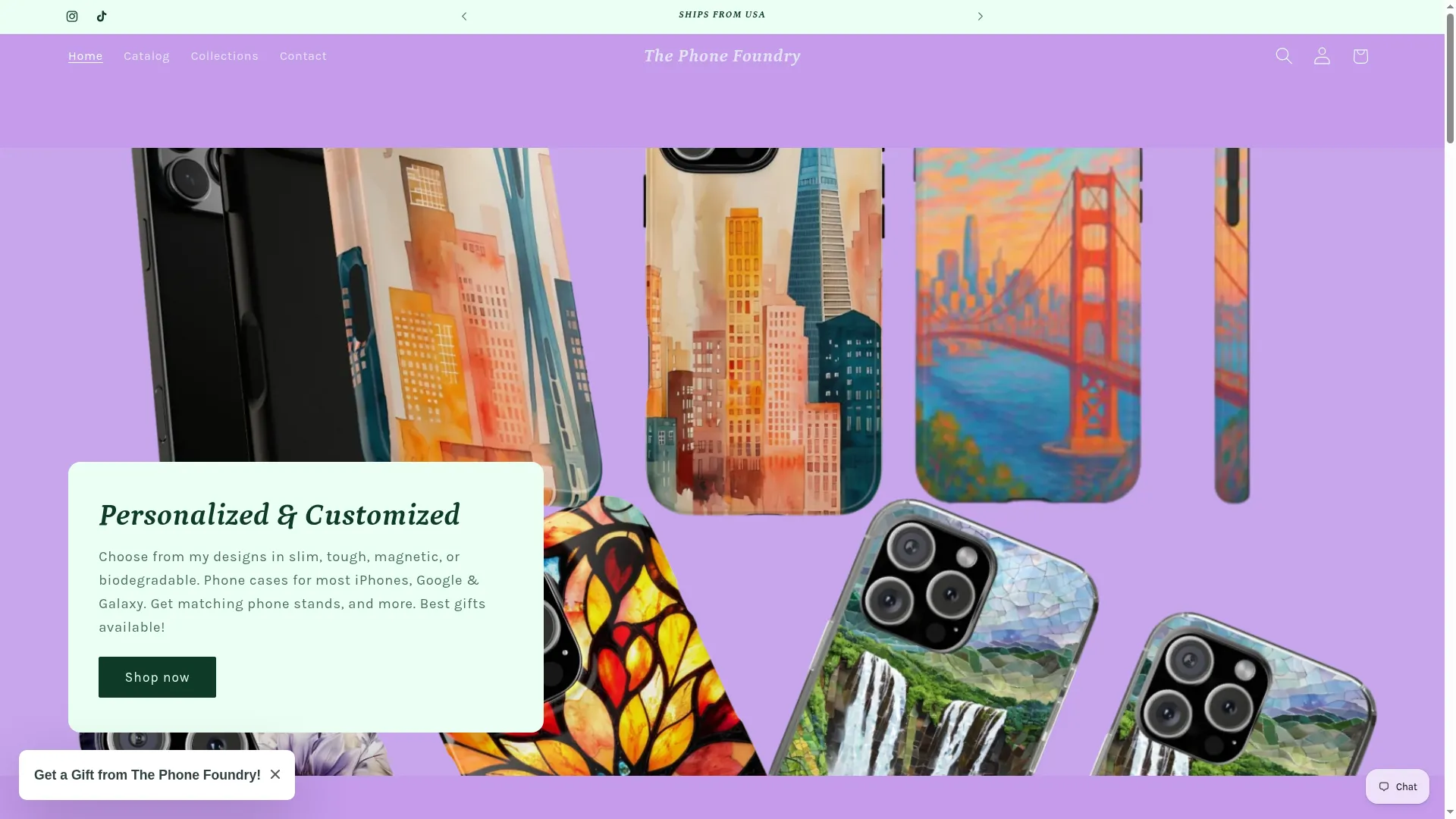
Task: Open the Catalog menu item
Action: (x=146, y=56)
